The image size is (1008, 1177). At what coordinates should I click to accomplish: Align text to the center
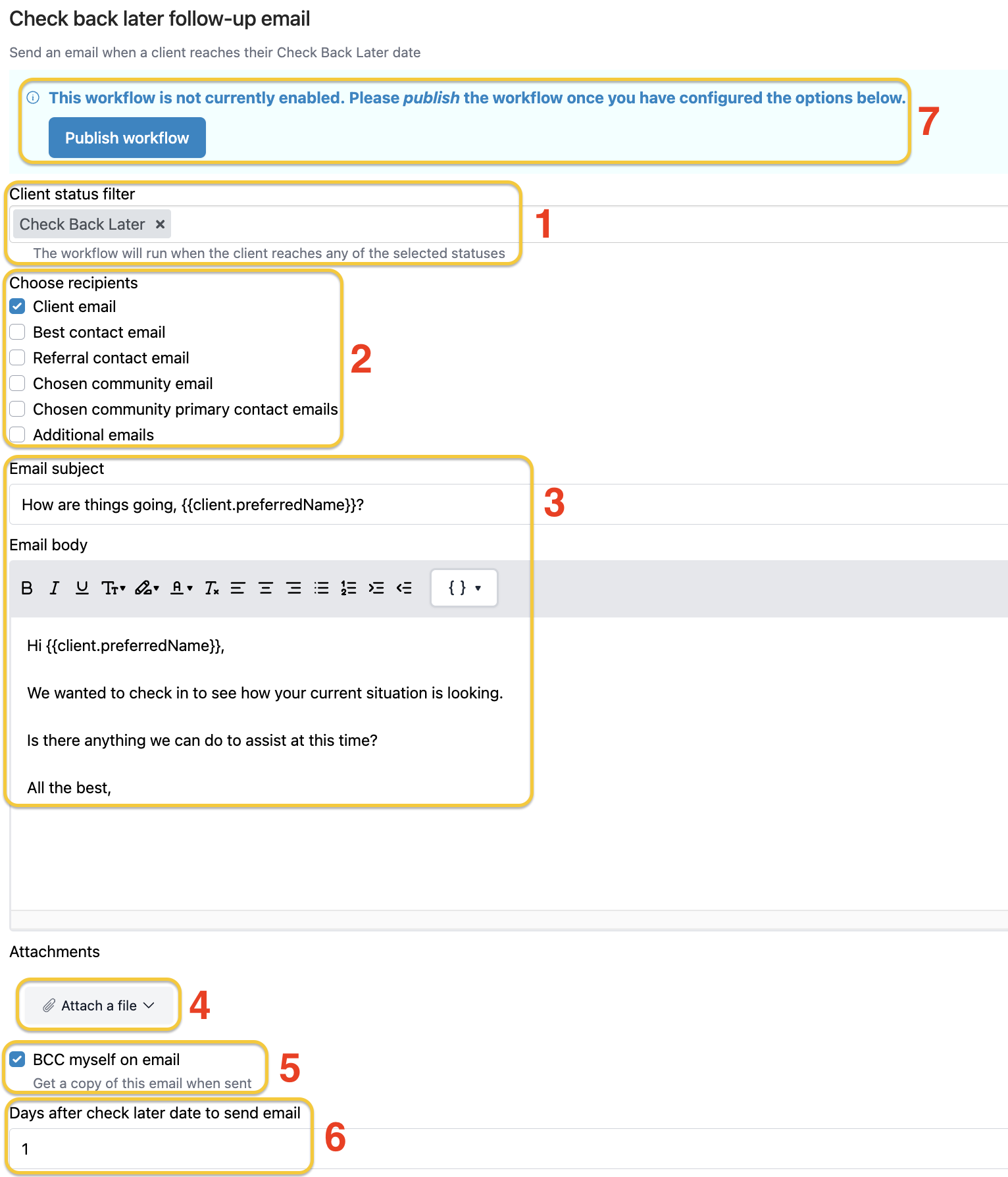pos(266,588)
